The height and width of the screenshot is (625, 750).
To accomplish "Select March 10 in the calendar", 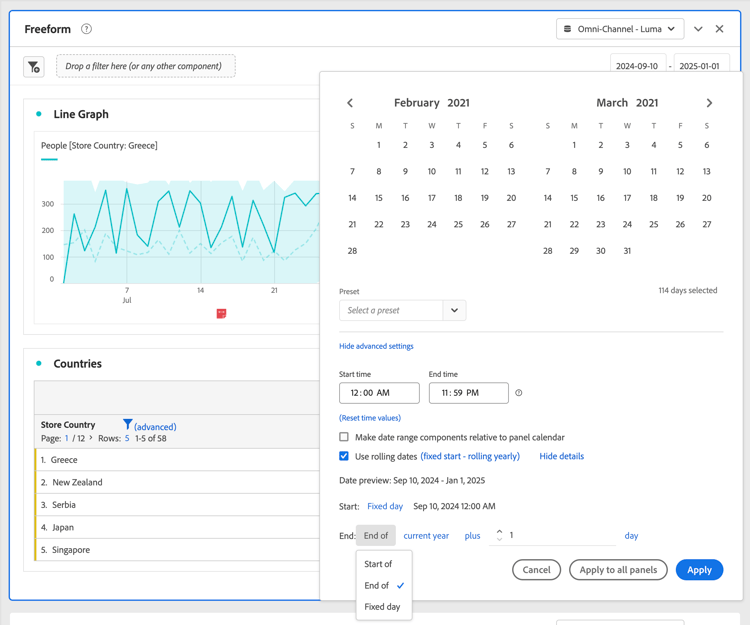I will pyautogui.click(x=627, y=171).
